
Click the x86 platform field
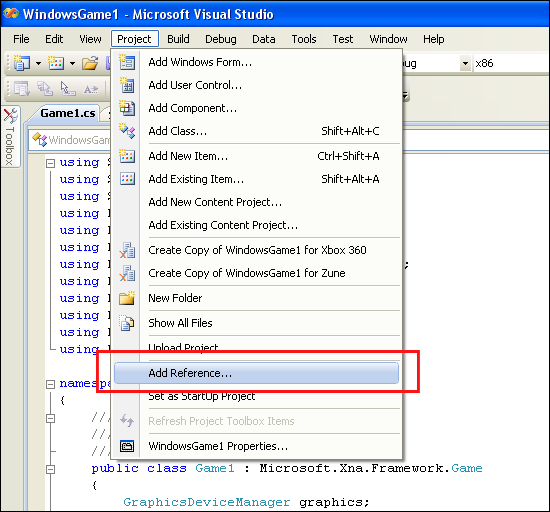(510, 63)
